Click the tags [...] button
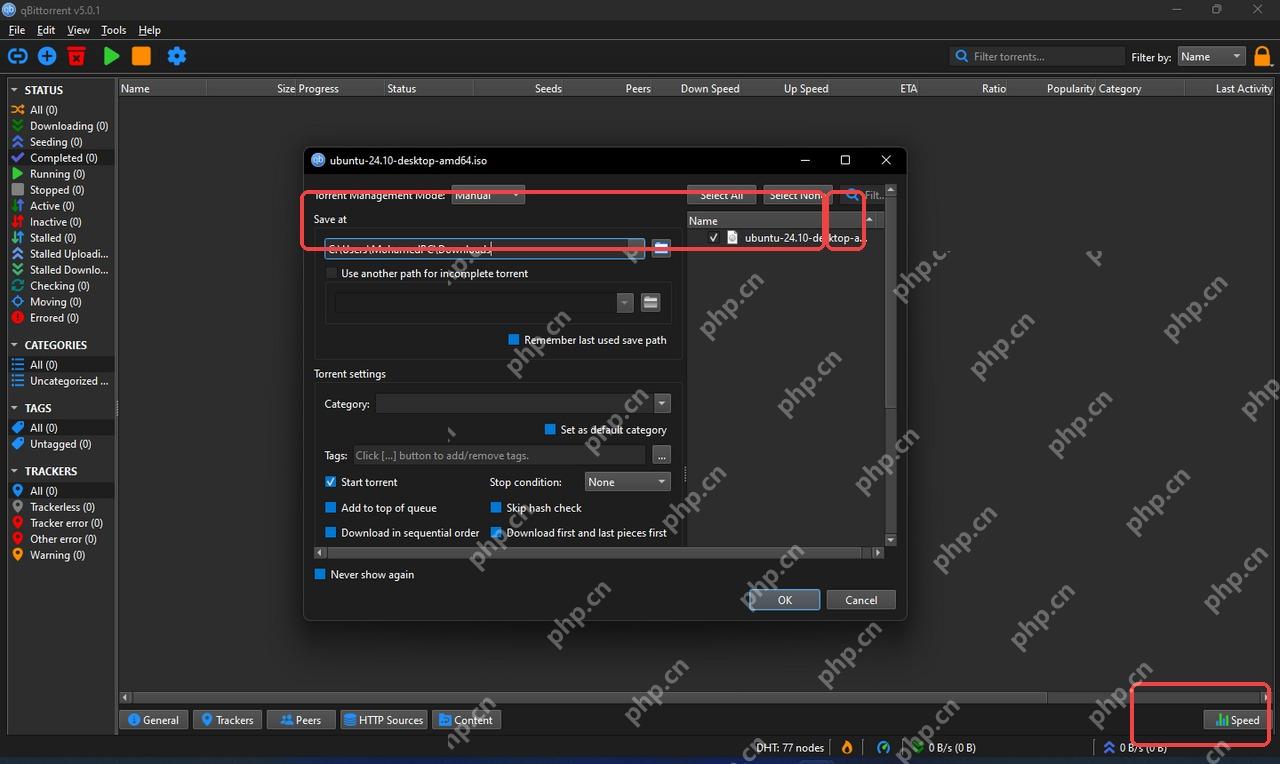1280x764 pixels. point(661,455)
